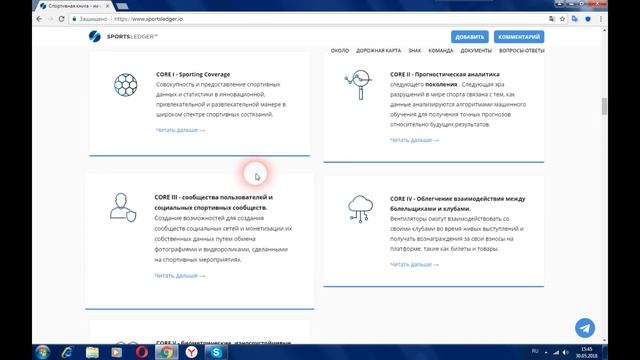Open a new browser tab
The width and height of the screenshot is (640, 360).
pyautogui.click(x=122, y=6)
